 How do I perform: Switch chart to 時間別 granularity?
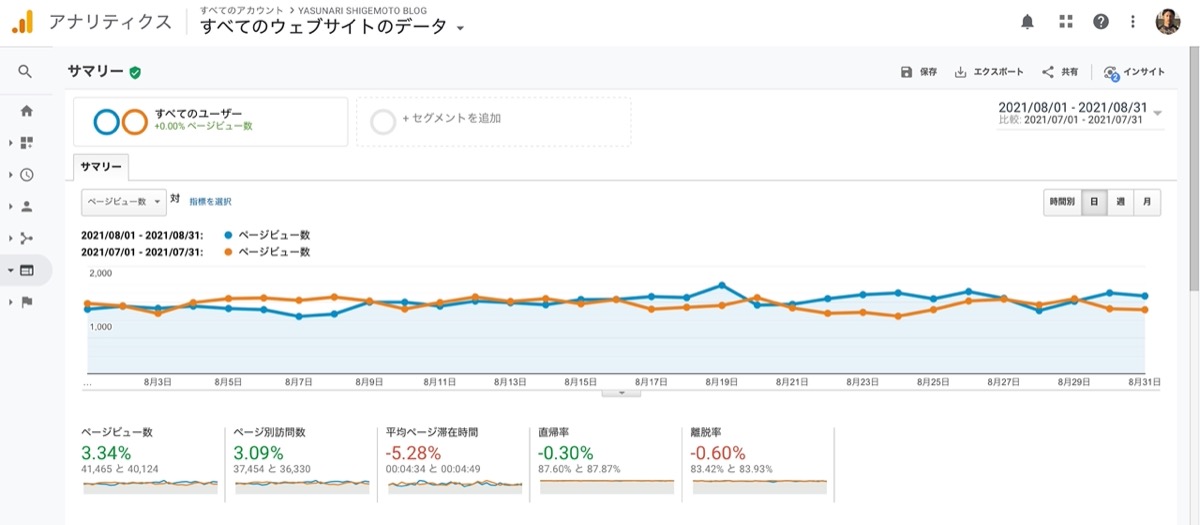pyautogui.click(x=1062, y=201)
